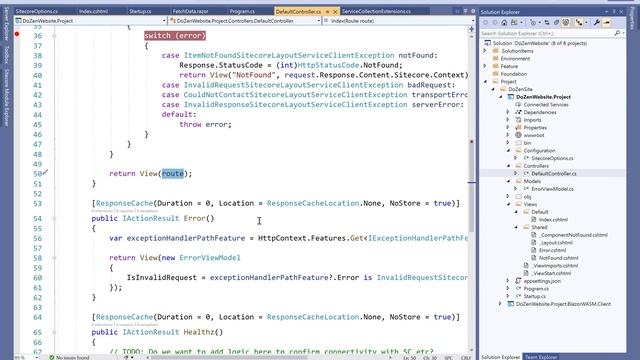Screen dimensions: 640x360
Task: Expand the Feature folder
Action: point(485,66)
